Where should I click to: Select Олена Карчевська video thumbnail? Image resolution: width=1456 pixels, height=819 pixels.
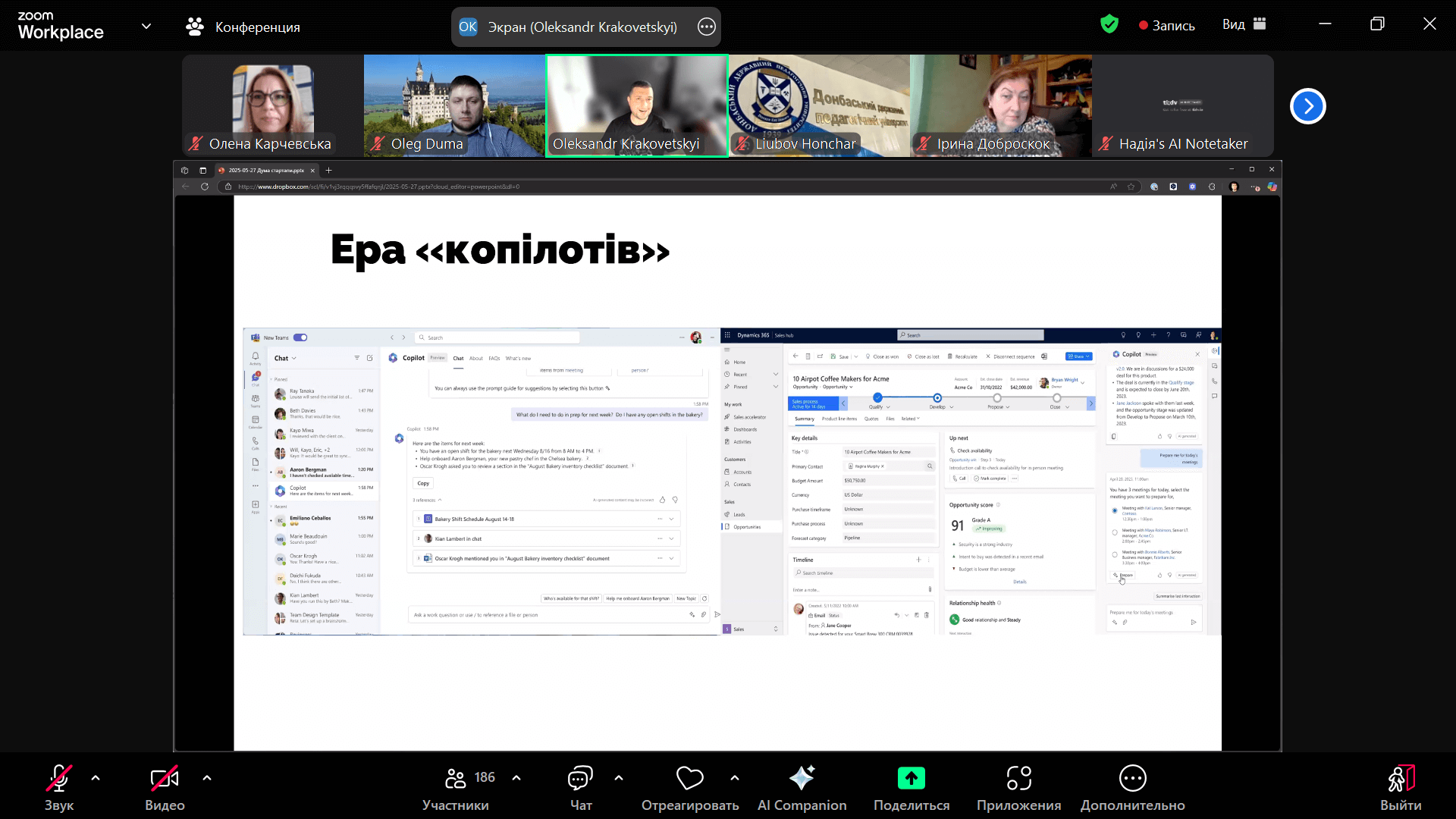pyautogui.click(x=273, y=105)
